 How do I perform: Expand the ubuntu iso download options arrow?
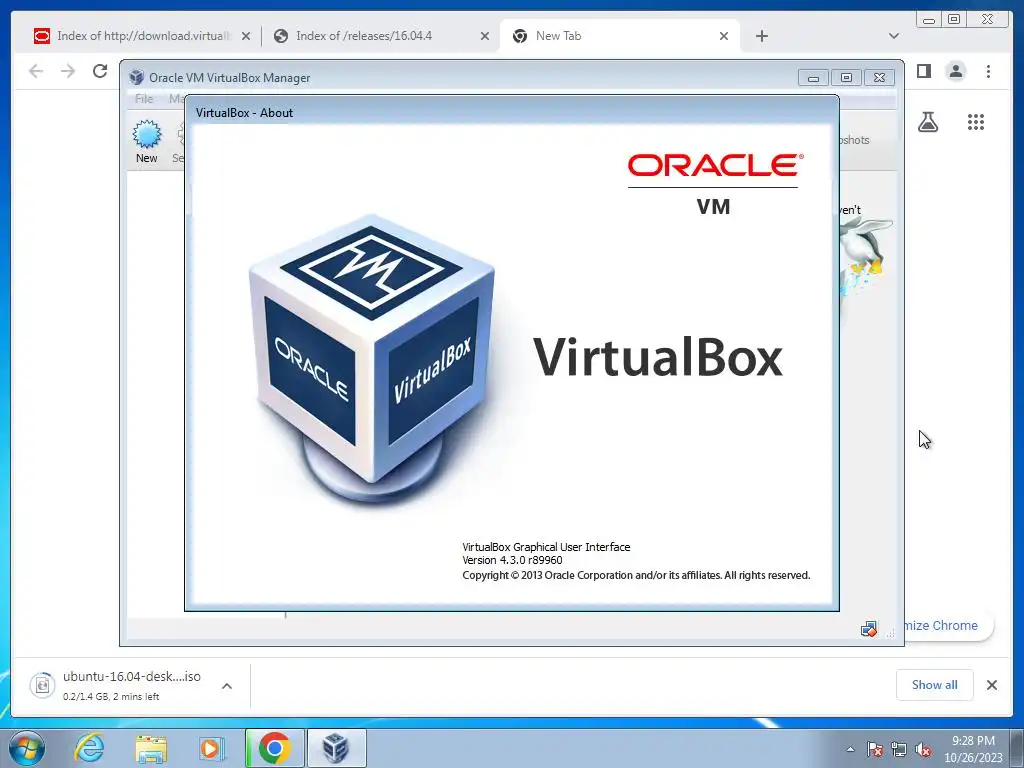(x=227, y=686)
